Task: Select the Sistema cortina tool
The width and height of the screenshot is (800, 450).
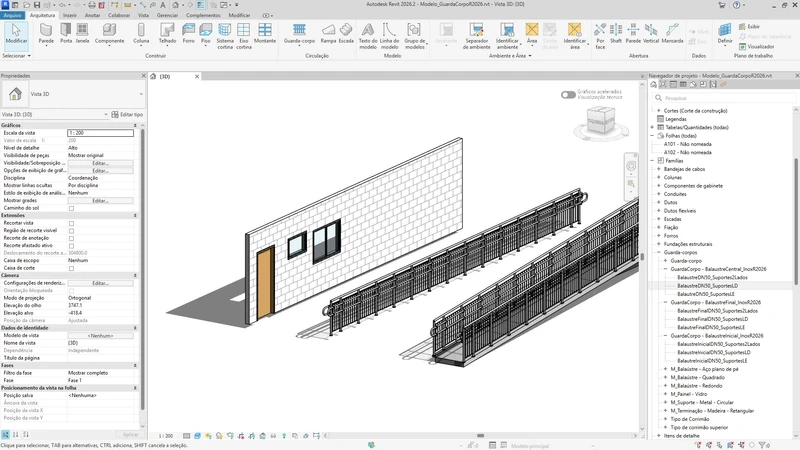Action: [x=224, y=36]
